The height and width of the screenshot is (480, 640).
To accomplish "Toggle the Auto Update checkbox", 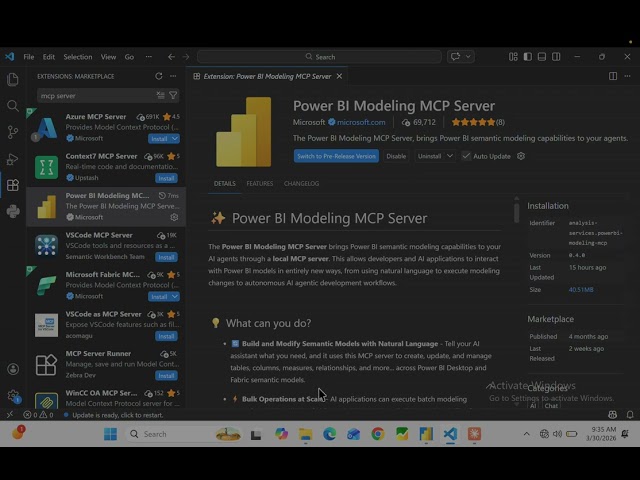I will click(466, 156).
